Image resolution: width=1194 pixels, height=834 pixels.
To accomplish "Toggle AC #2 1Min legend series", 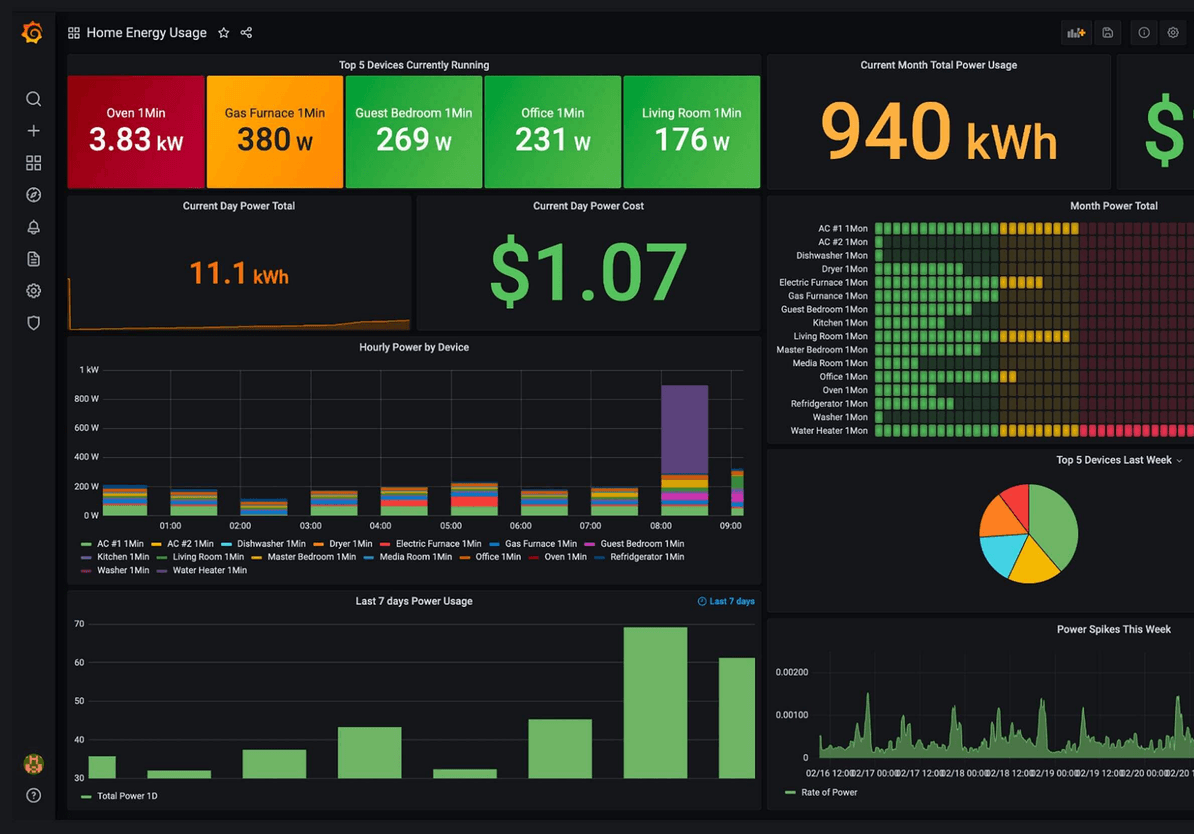I will click(x=183, y=544).
